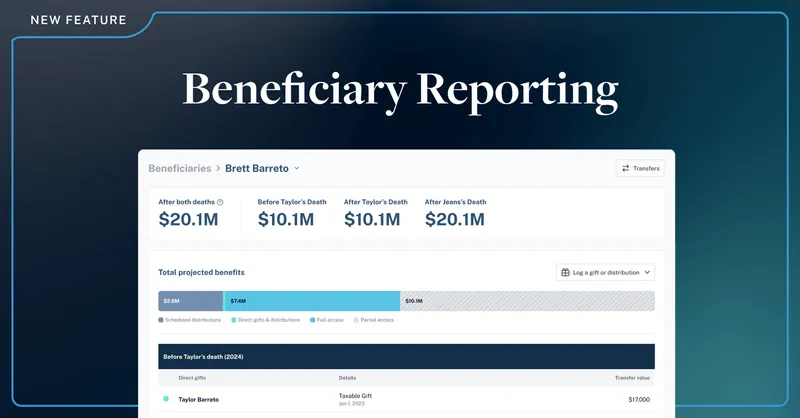Click the Details column header
The width and height of the screenshot is (800, 418).
click(347, 378)
